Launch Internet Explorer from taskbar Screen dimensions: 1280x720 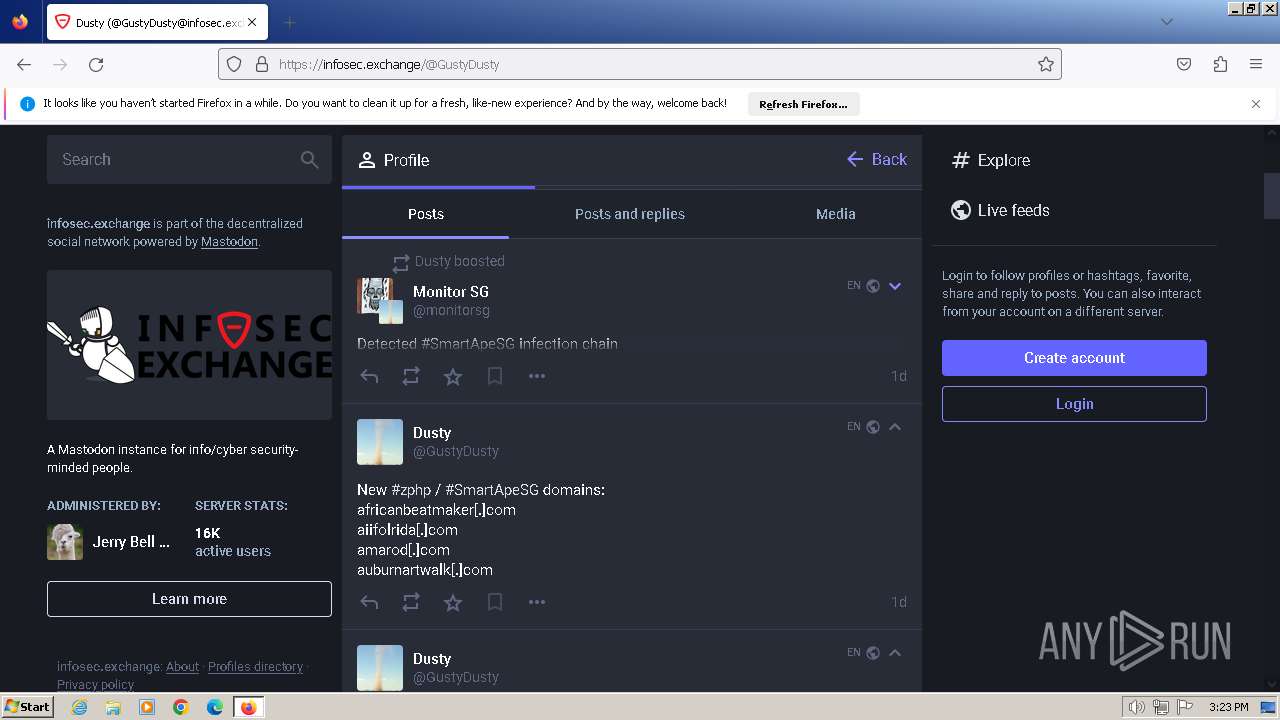coord(79,707)
